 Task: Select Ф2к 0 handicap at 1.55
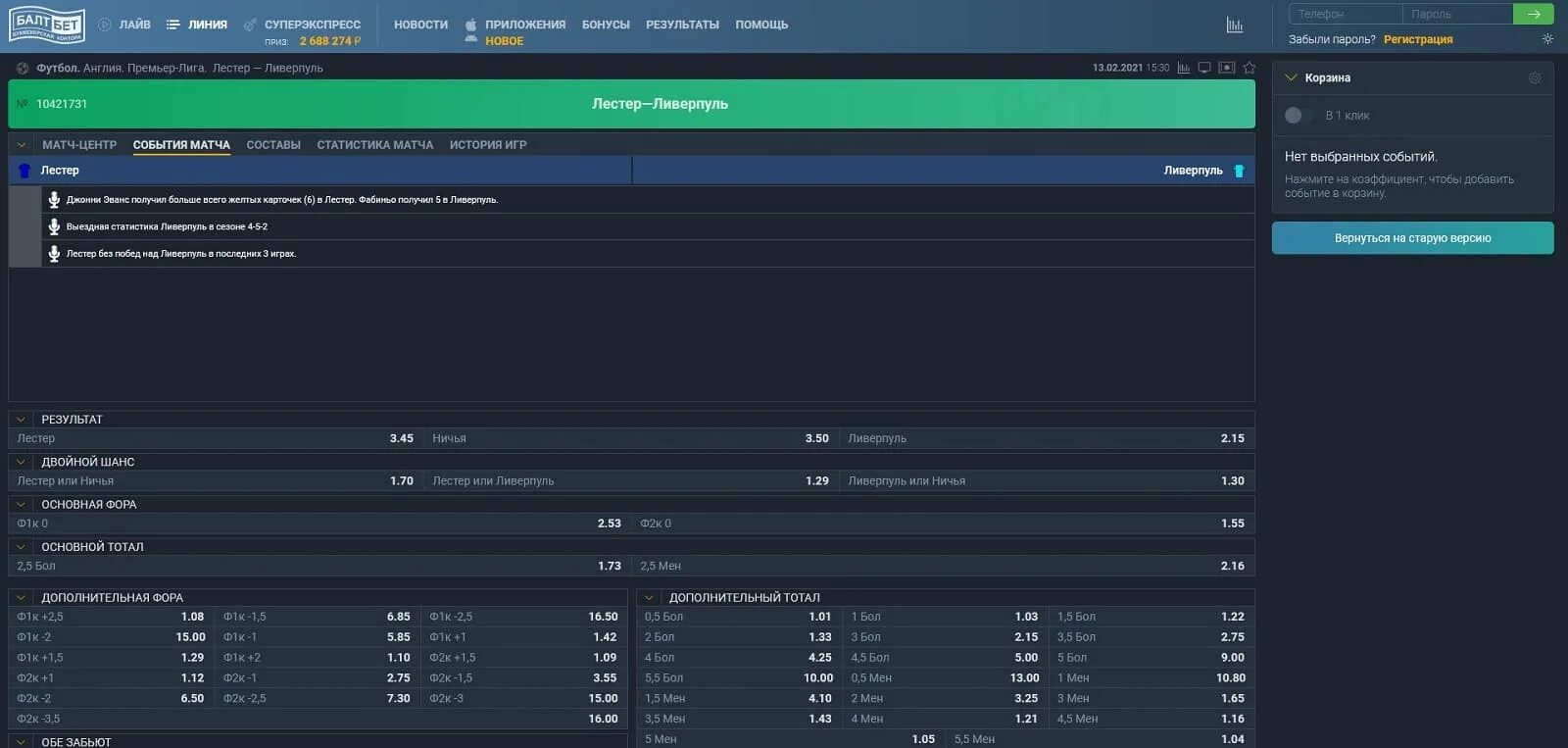coord(943,524)
